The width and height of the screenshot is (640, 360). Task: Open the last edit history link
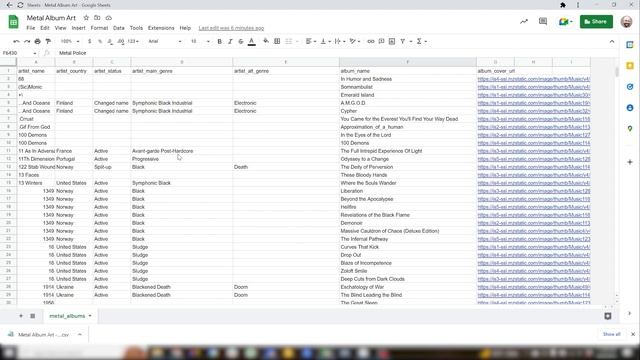(x=231, y=28)
